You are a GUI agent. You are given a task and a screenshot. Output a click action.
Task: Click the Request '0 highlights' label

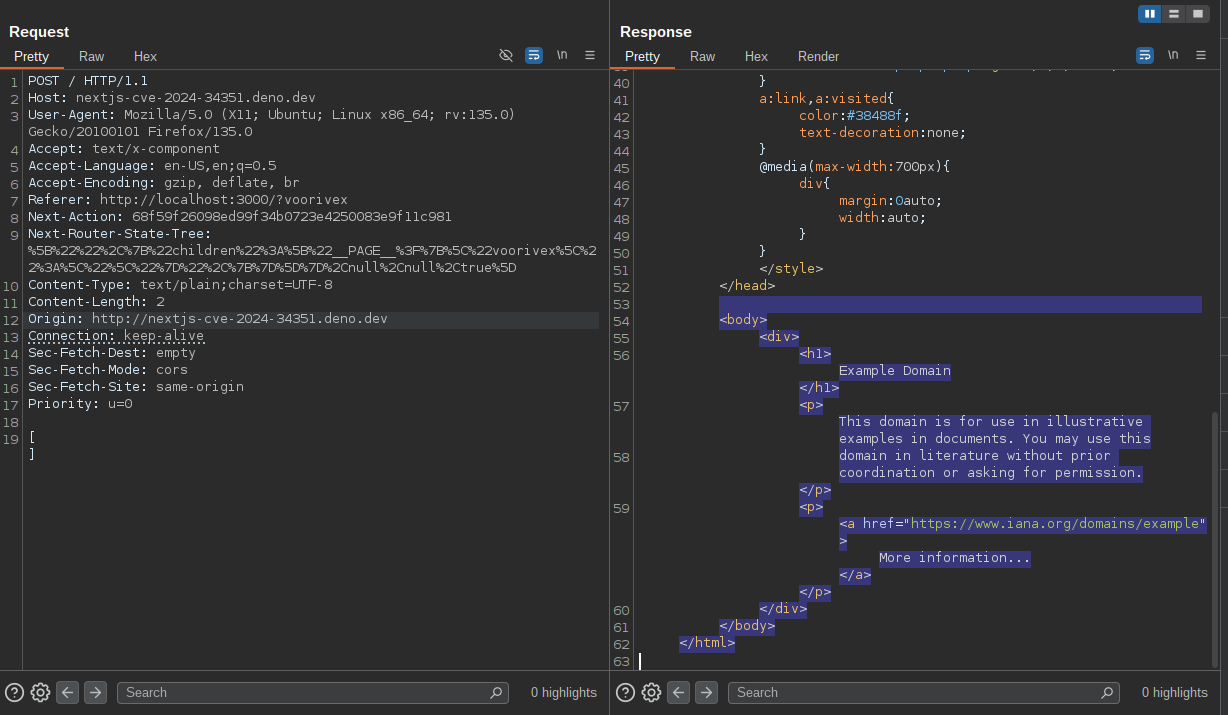564,692
